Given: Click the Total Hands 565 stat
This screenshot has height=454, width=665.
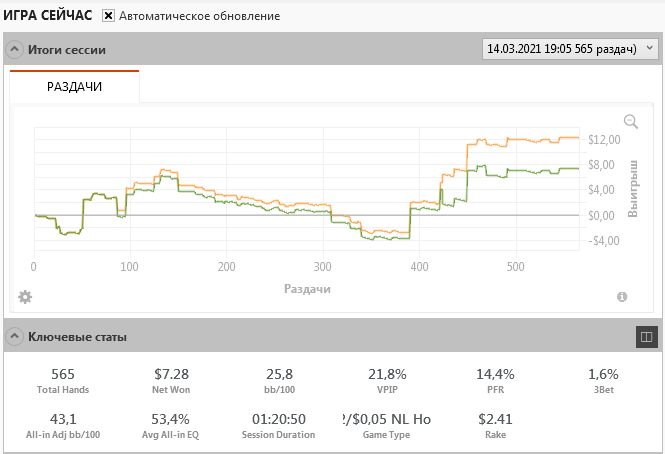Looking at the screenshot, I should click(x=63, y=381).
